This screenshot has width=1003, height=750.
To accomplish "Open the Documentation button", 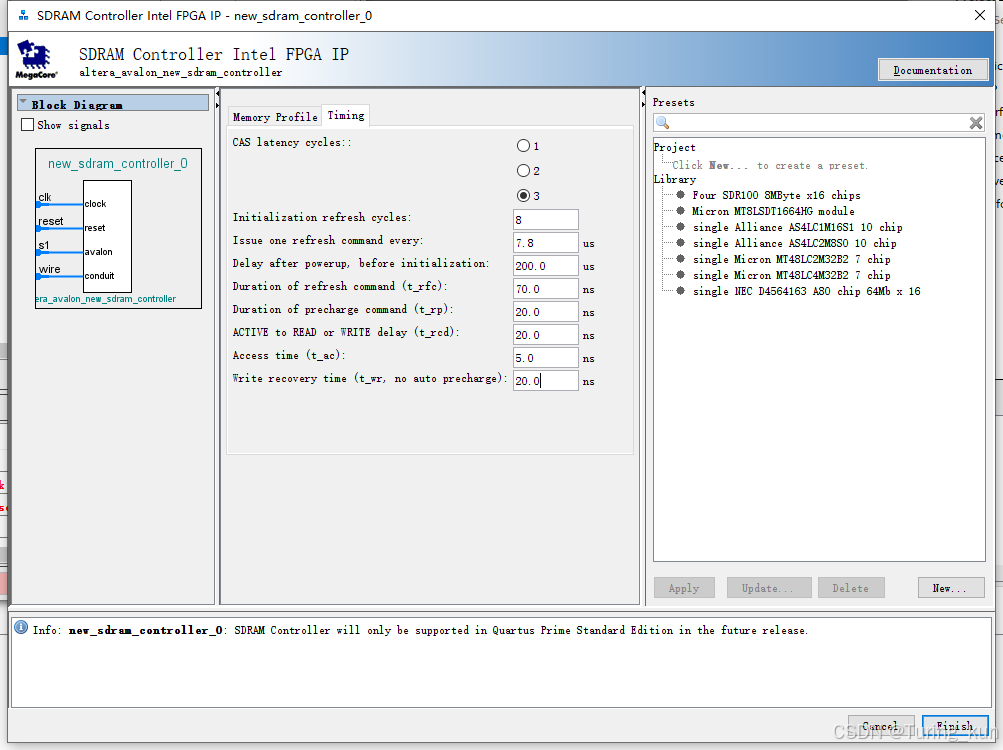I will tap(933, 70).
